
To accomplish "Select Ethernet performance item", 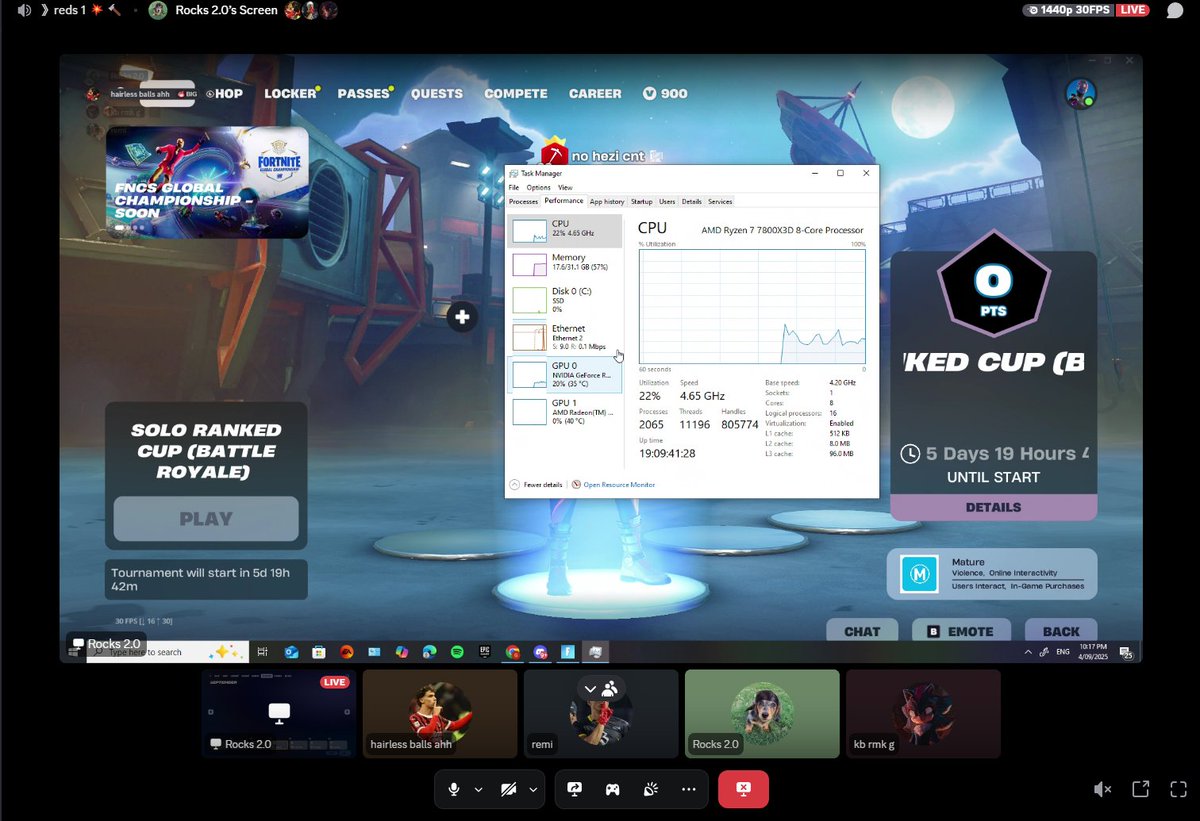I will (565, 336).
